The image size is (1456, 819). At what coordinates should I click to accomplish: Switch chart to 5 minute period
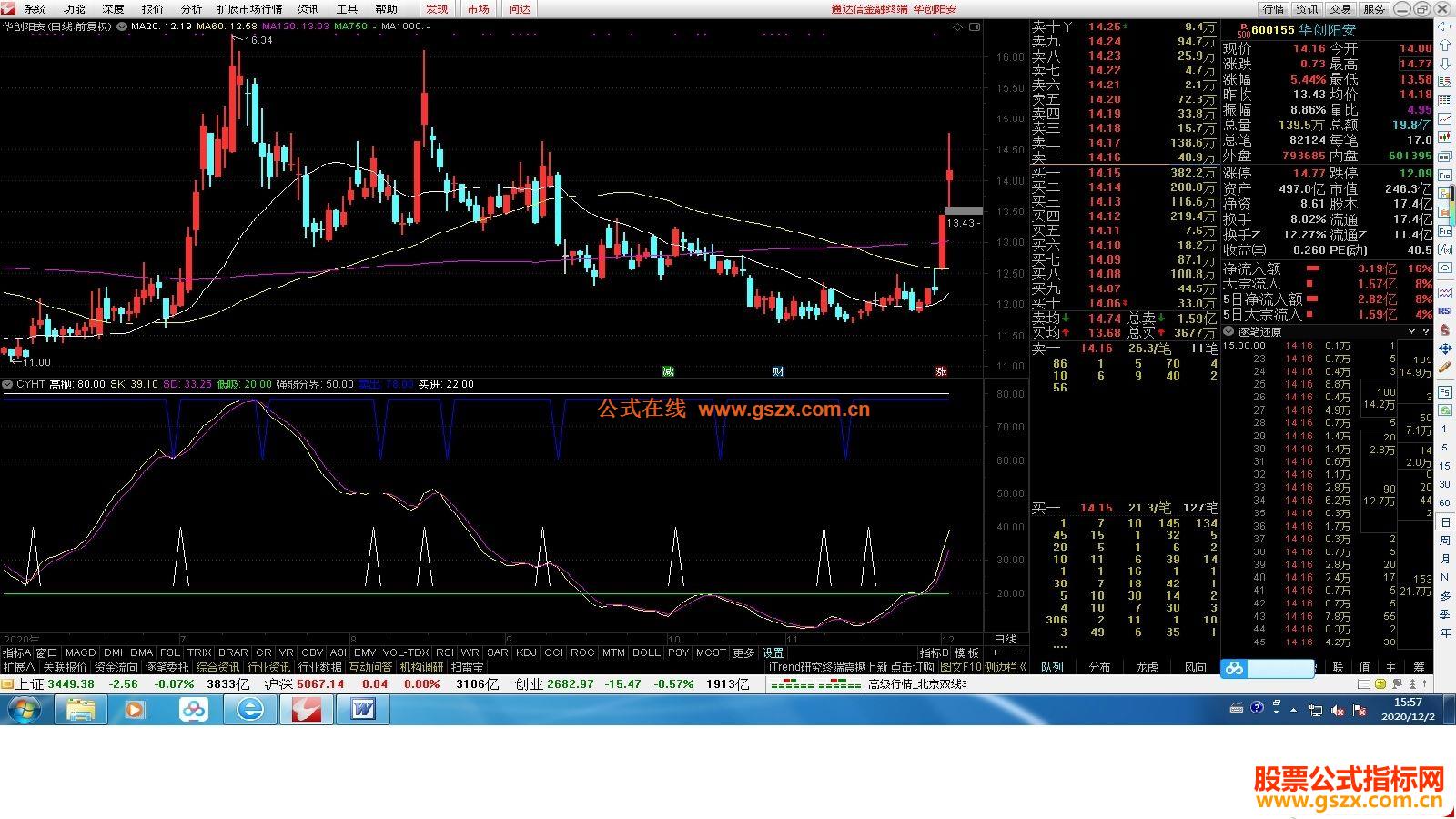coord(1445,448)
